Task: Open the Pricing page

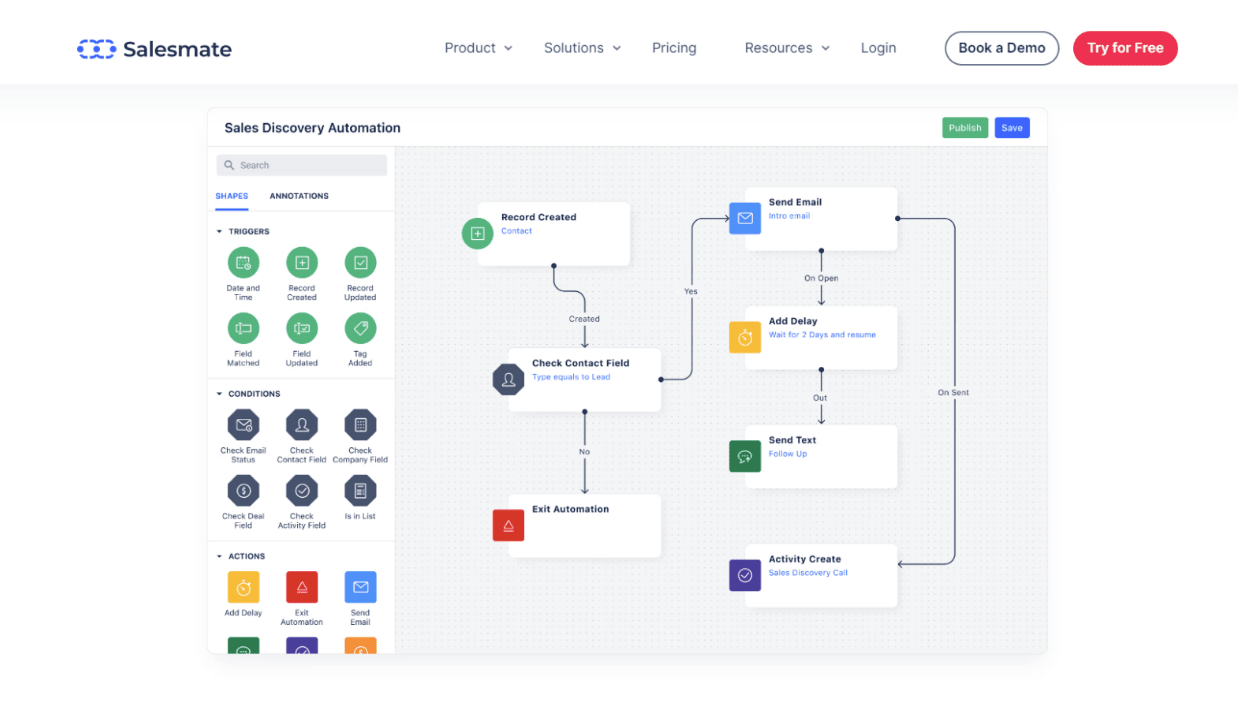Action: [x=674, y=48]
